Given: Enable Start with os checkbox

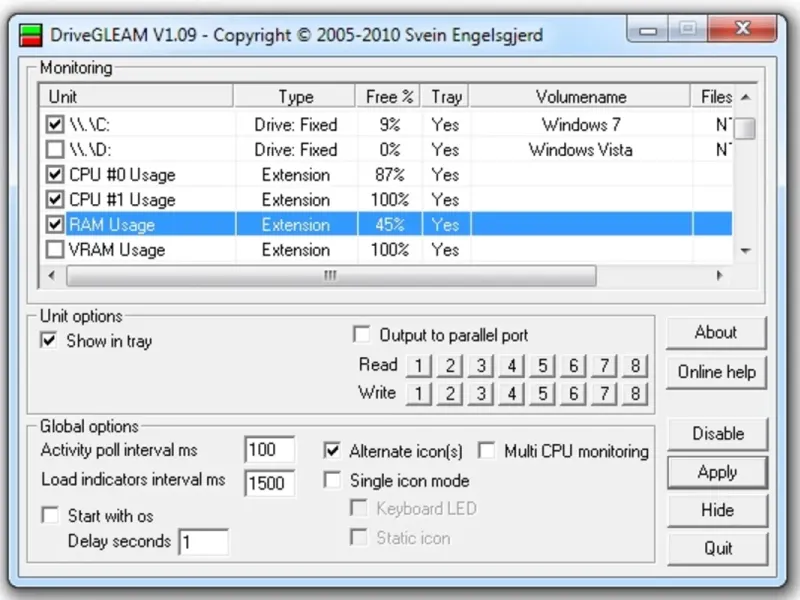Looking at the screenshot, I should pyautogui.click(x=50, y=515).
